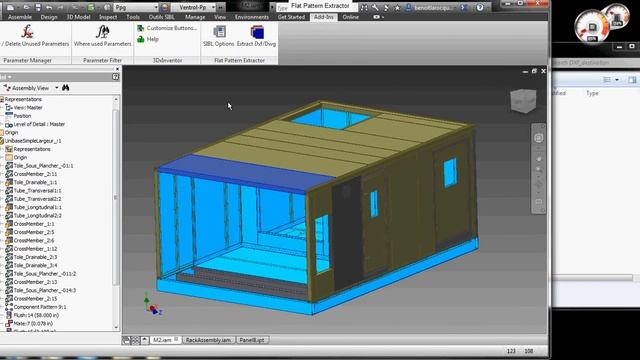Select Level of Detail : Master item

pos(39,124)
